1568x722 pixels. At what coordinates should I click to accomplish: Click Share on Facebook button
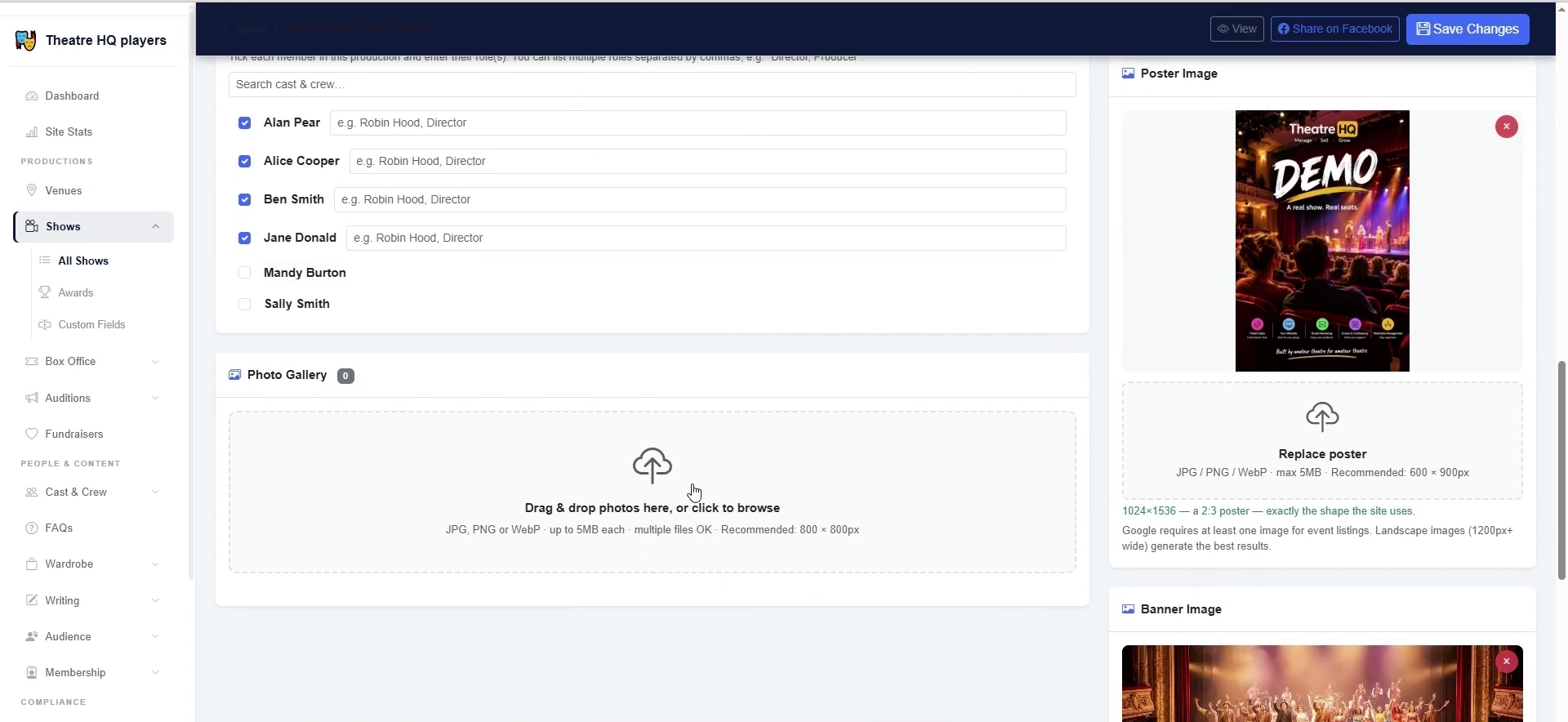(1334, 29)
